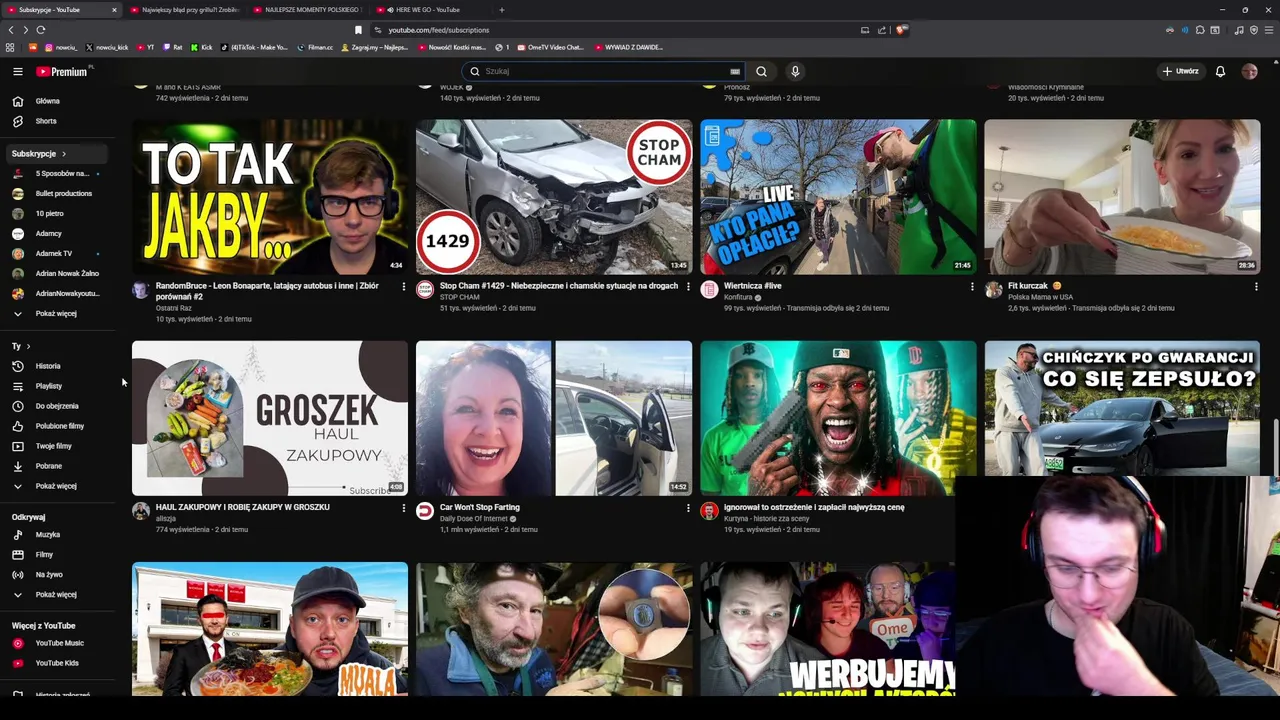Screen dimensions: 1280x720
Task: Expand the Ty section header
Action: pyautogui.click(x=21, y=346)
